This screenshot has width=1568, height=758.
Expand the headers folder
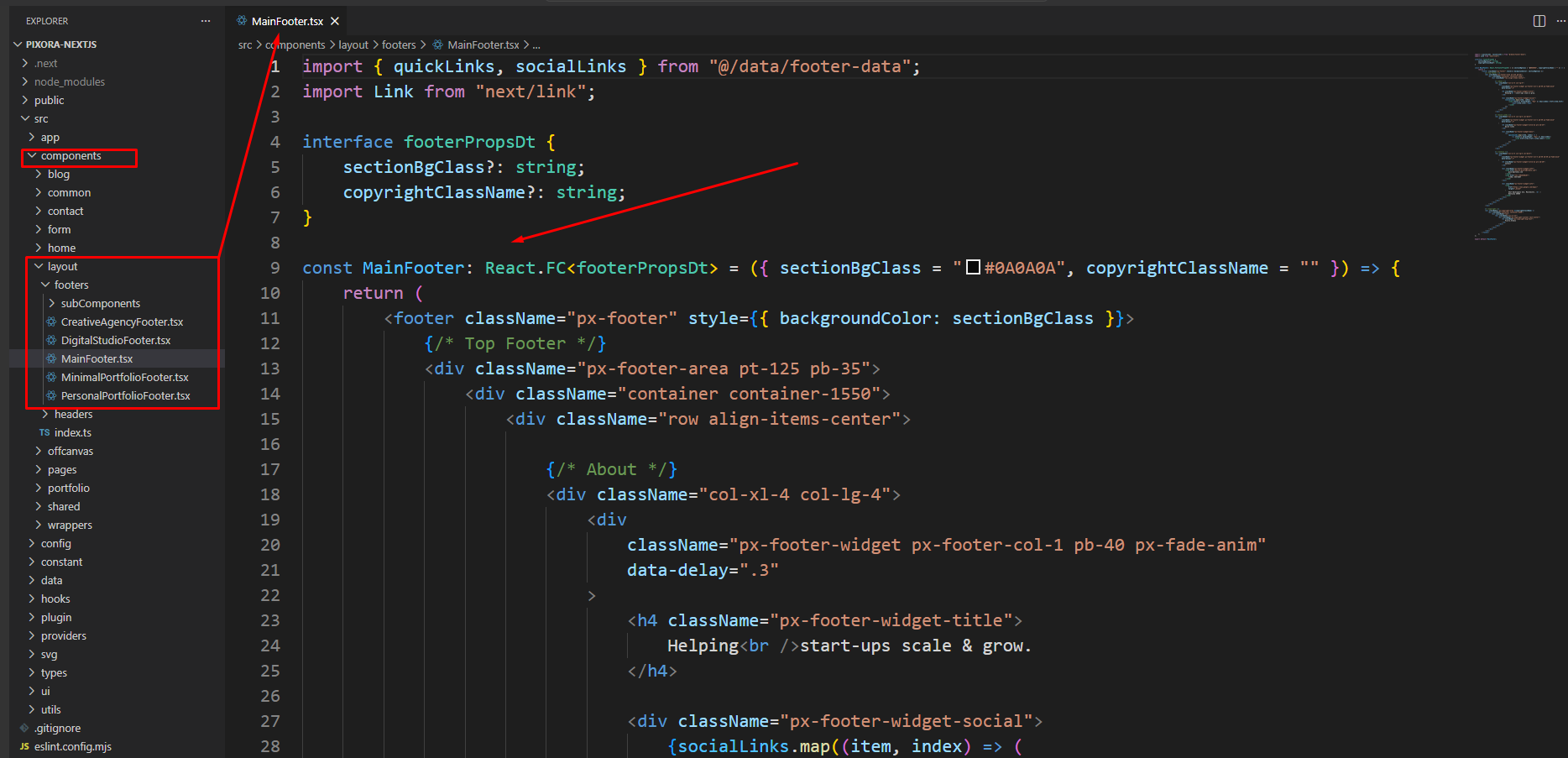click(x=45, y=415)
